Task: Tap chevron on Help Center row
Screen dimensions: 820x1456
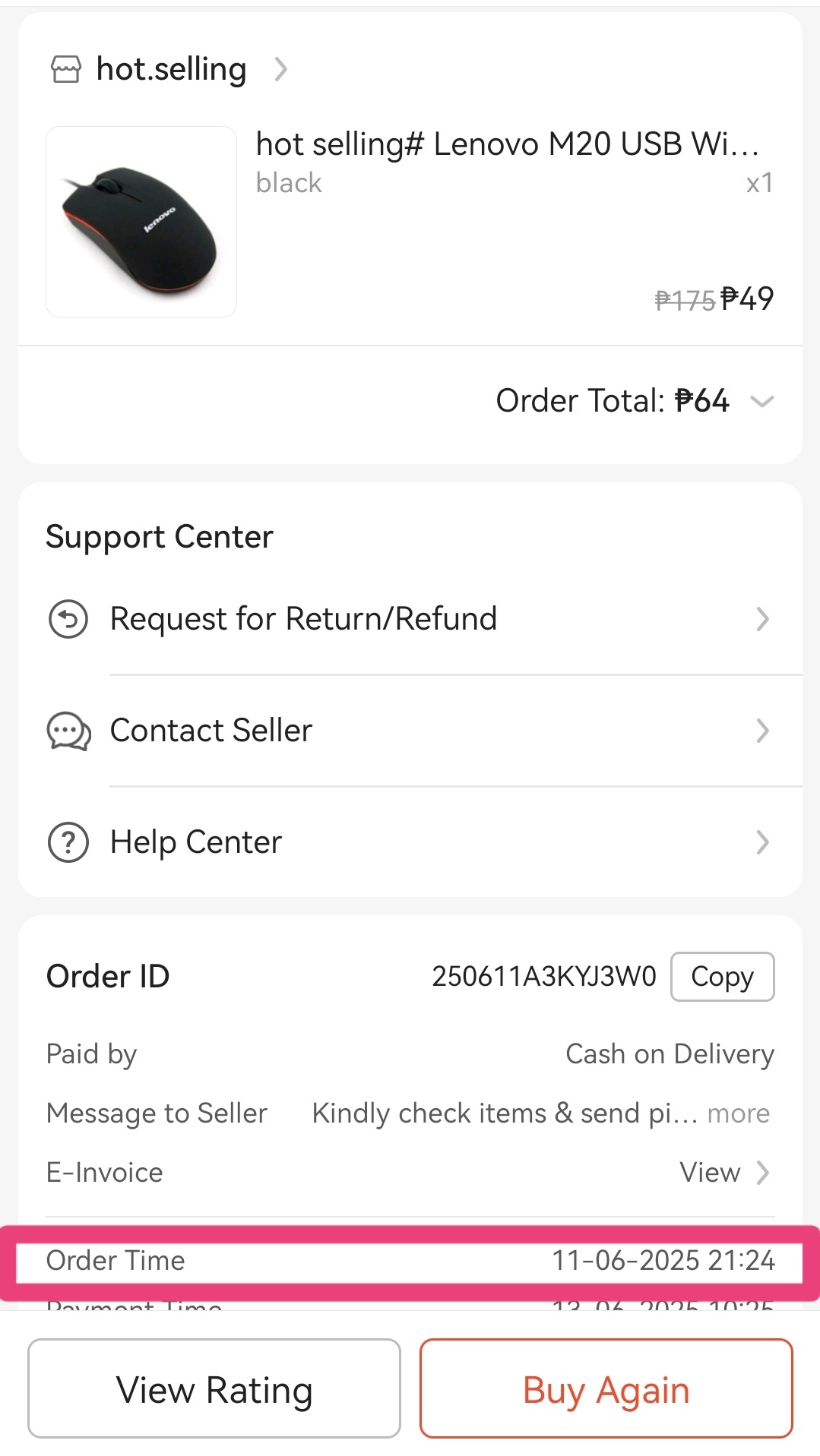Action: tap(763, 842)
